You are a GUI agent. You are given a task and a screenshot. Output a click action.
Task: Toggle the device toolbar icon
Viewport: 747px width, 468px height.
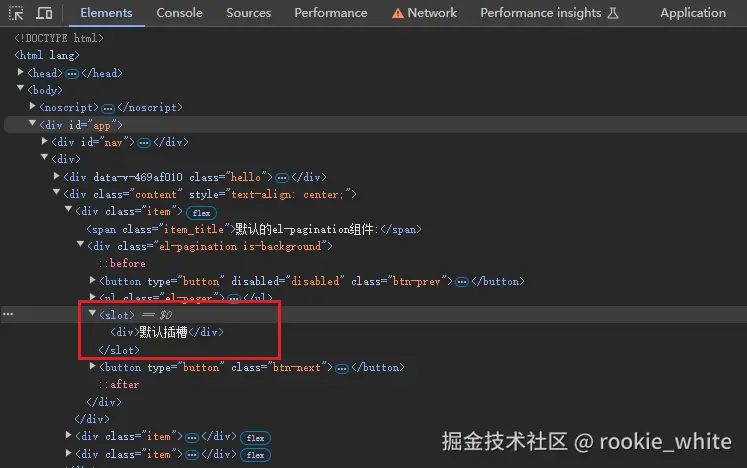[44, 13]
